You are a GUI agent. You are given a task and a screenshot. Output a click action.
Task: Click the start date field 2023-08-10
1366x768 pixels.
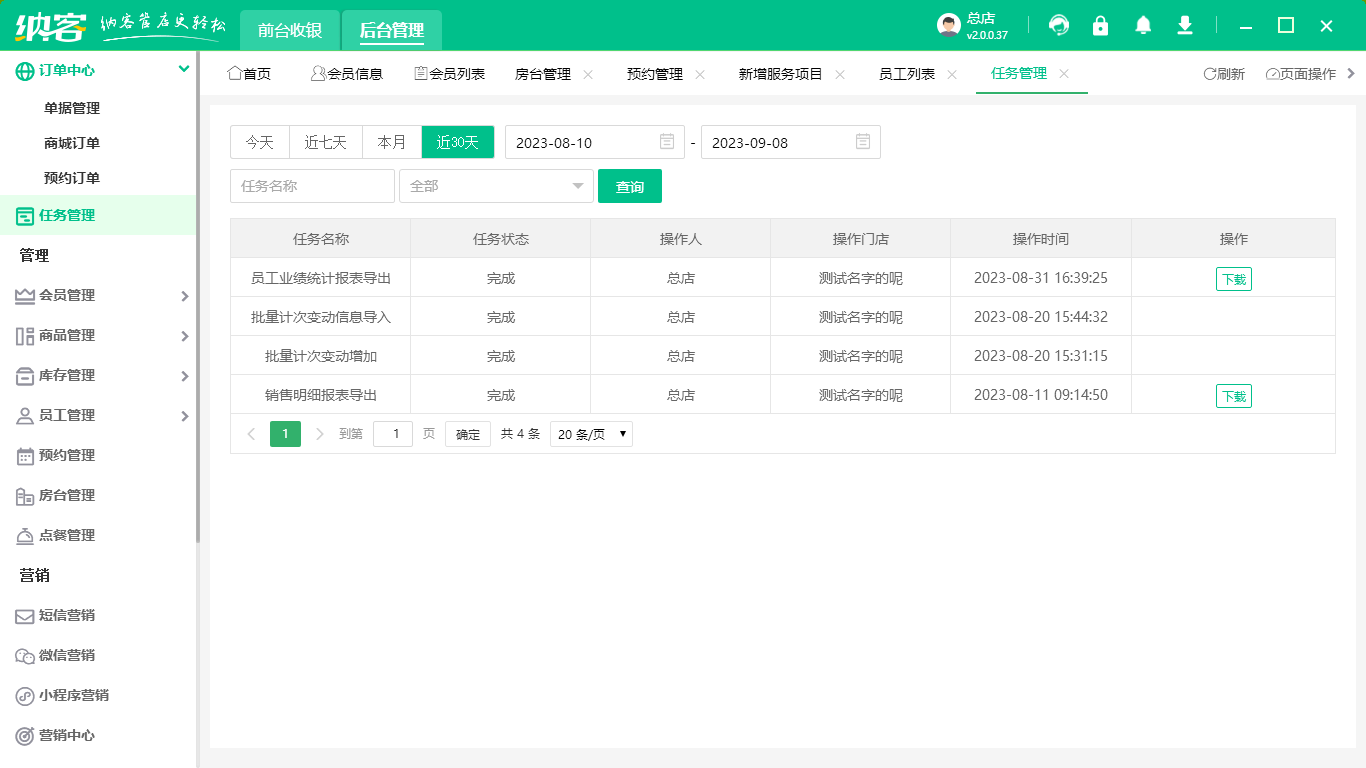[x=595, y=142]
